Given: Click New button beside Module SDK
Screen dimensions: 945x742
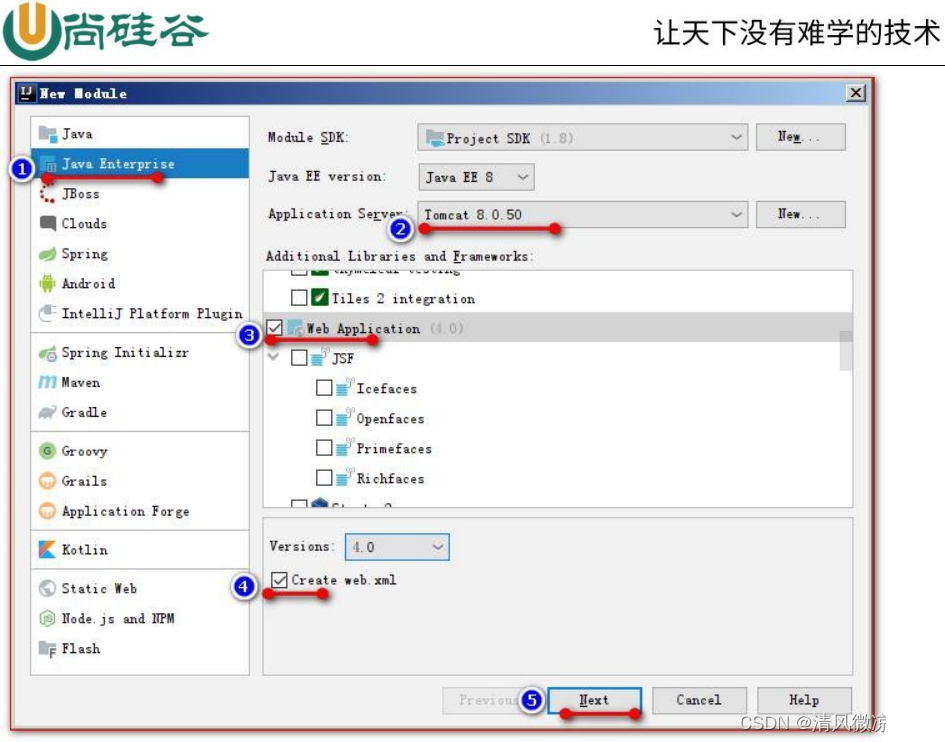Looking at the screenshot, I should click(x=800, y=137).
